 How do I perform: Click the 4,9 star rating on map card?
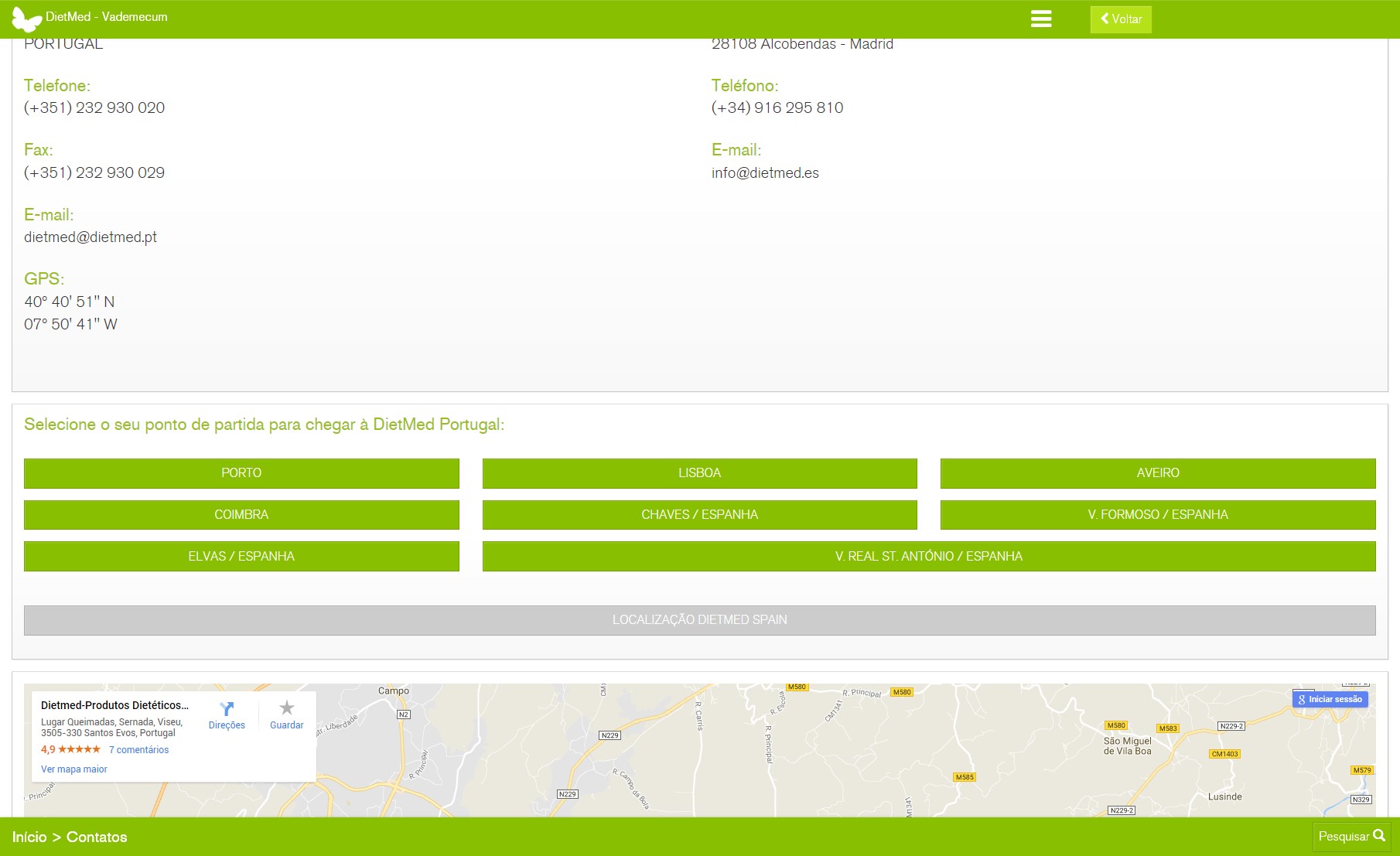70,749
